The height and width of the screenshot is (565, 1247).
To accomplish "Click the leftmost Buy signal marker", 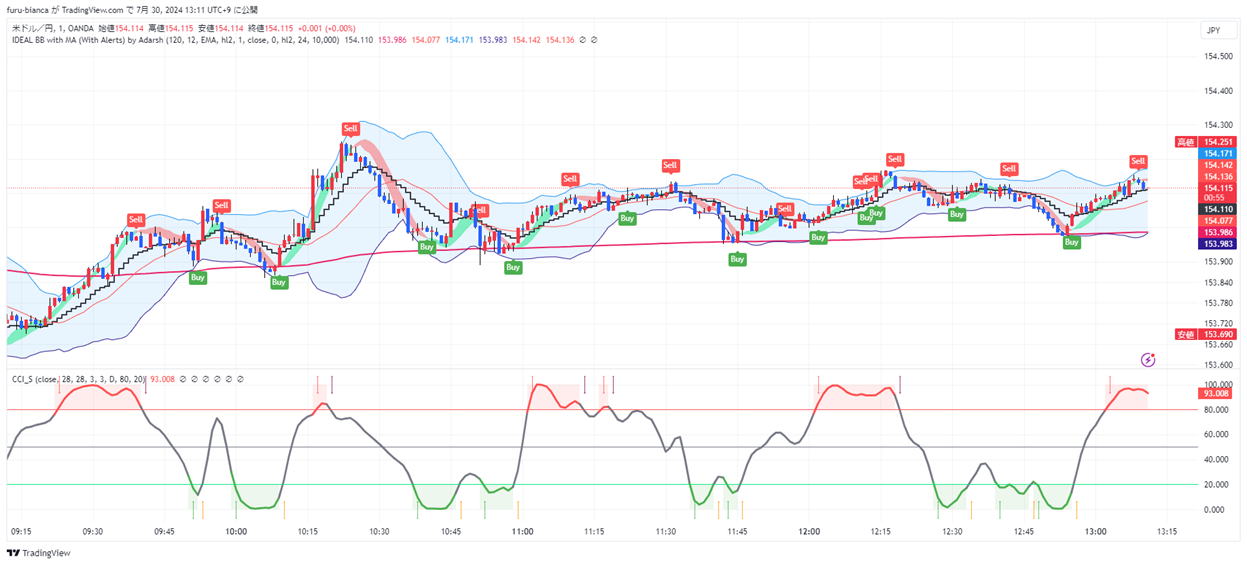I will [x=198, y=278].
